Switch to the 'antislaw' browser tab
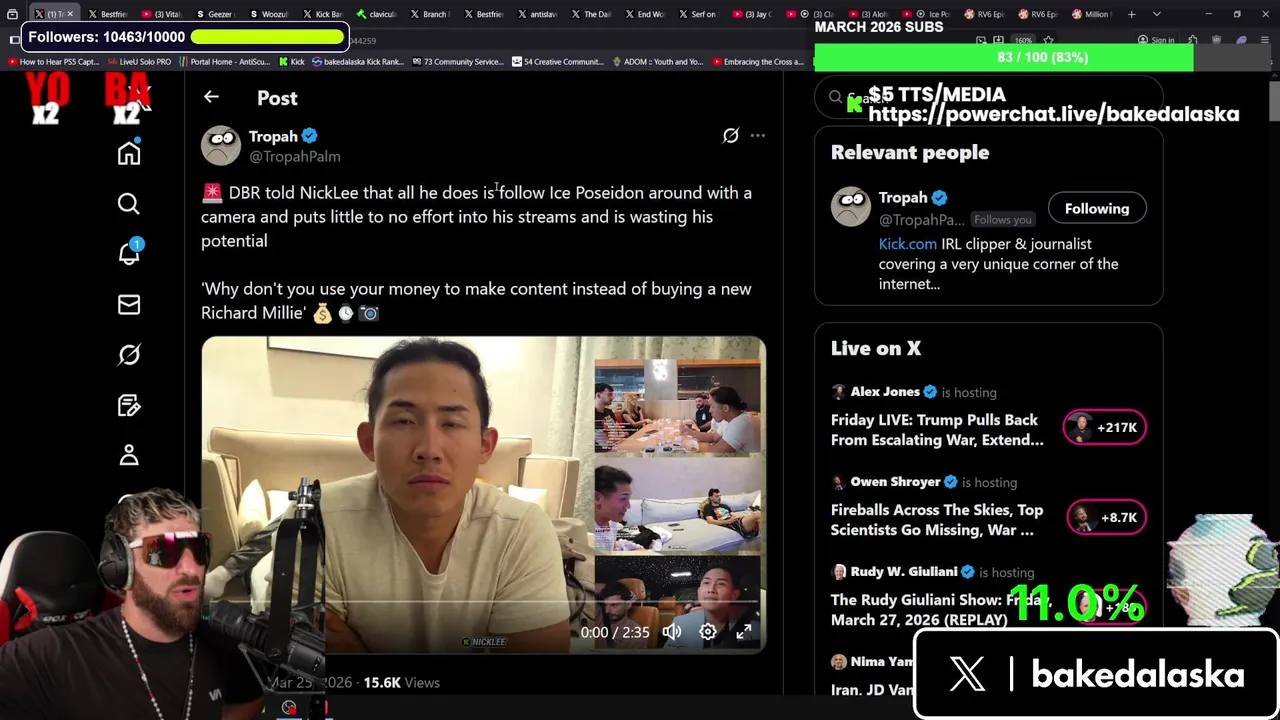Image resolution: width=1280 pixels, height=720 pixels. 537,14
